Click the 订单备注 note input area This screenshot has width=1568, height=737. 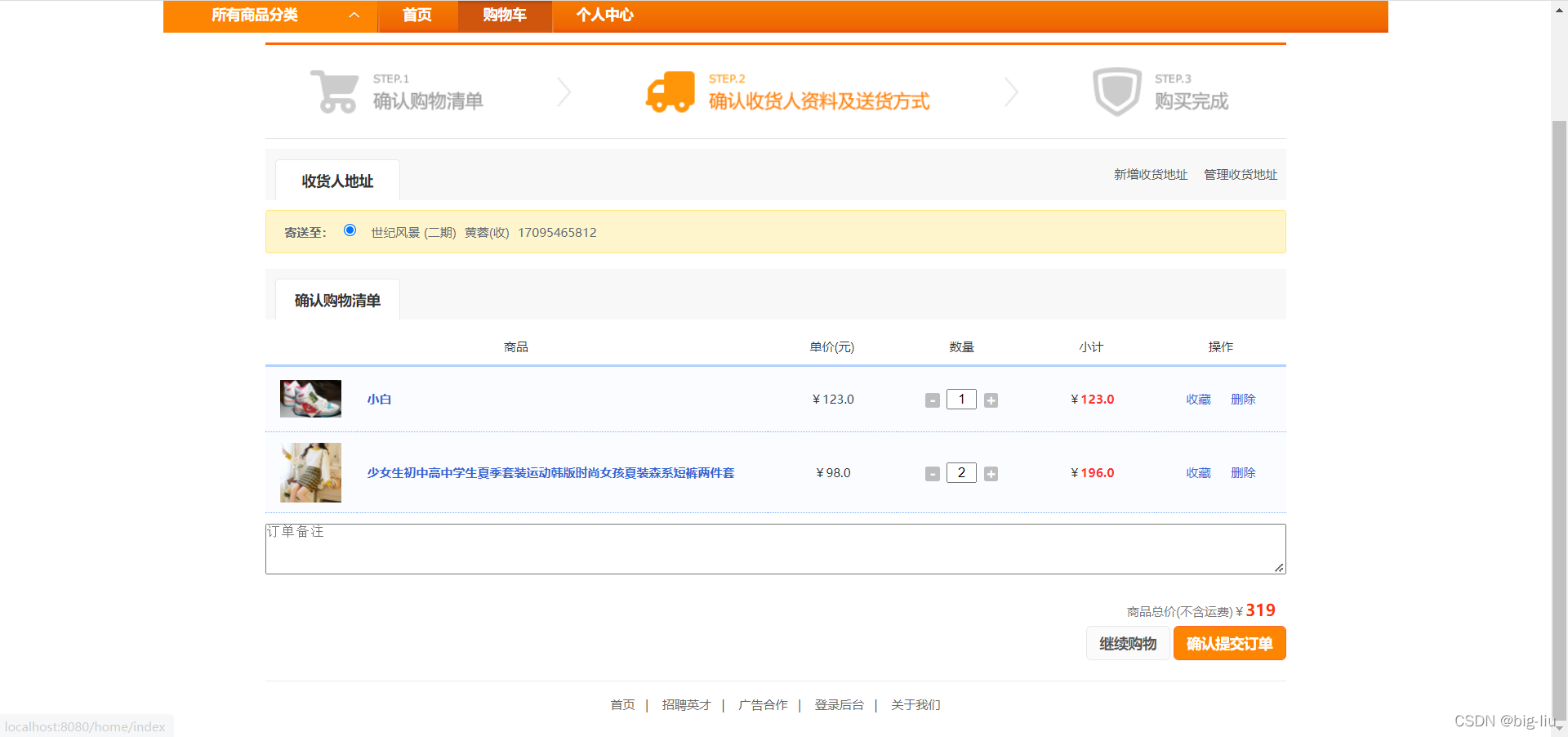(x=774, y=547)
